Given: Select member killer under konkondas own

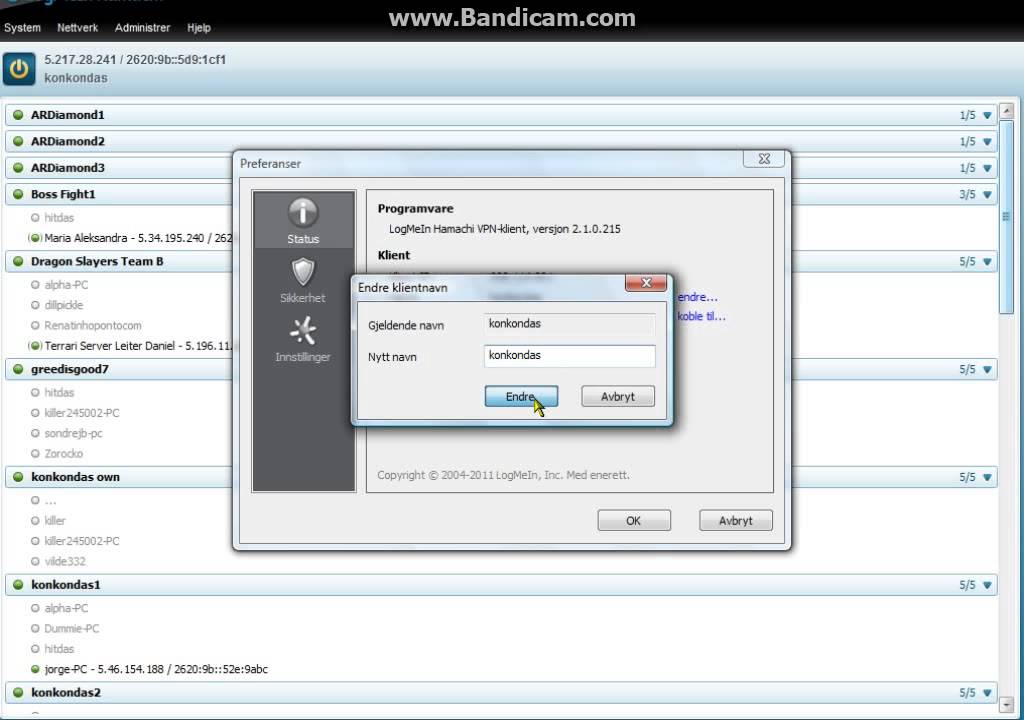Looking at the screenshot, I should coord(55,521).
